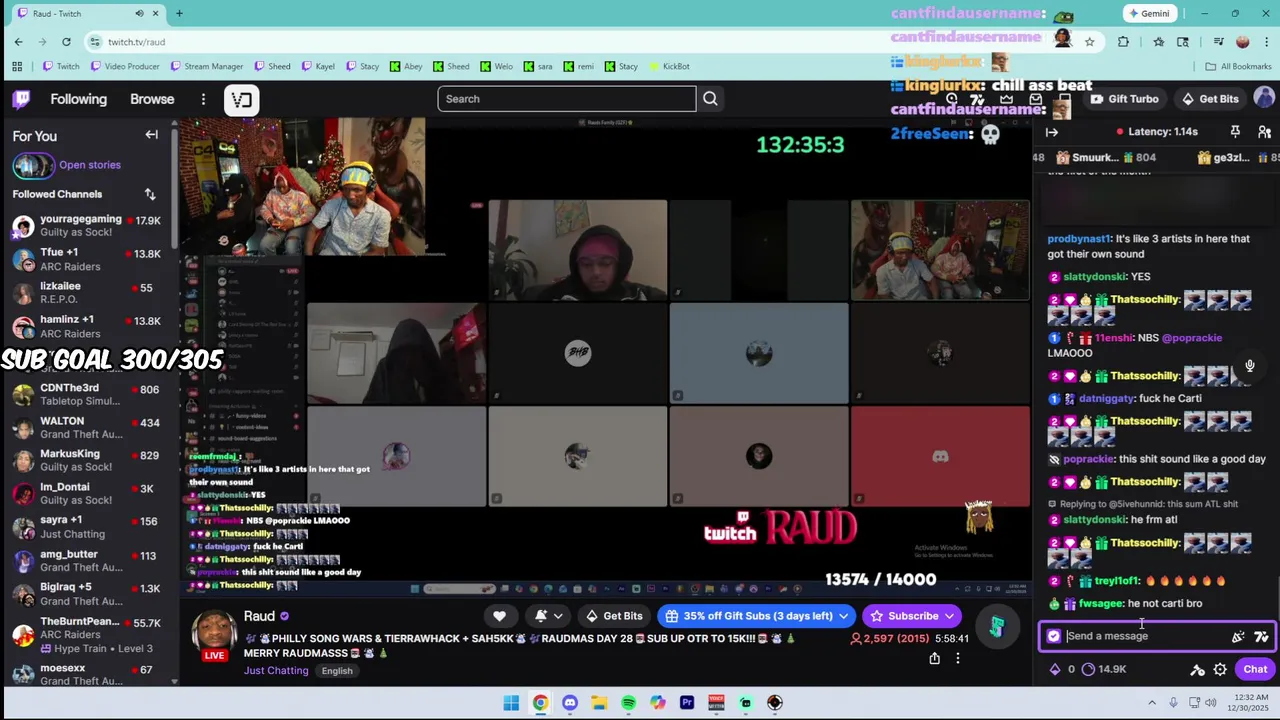The width and height of the screenshot is (1280, 720).
Task: Open celebration emote icon in chat box
Action: [x=1238, y=636]
